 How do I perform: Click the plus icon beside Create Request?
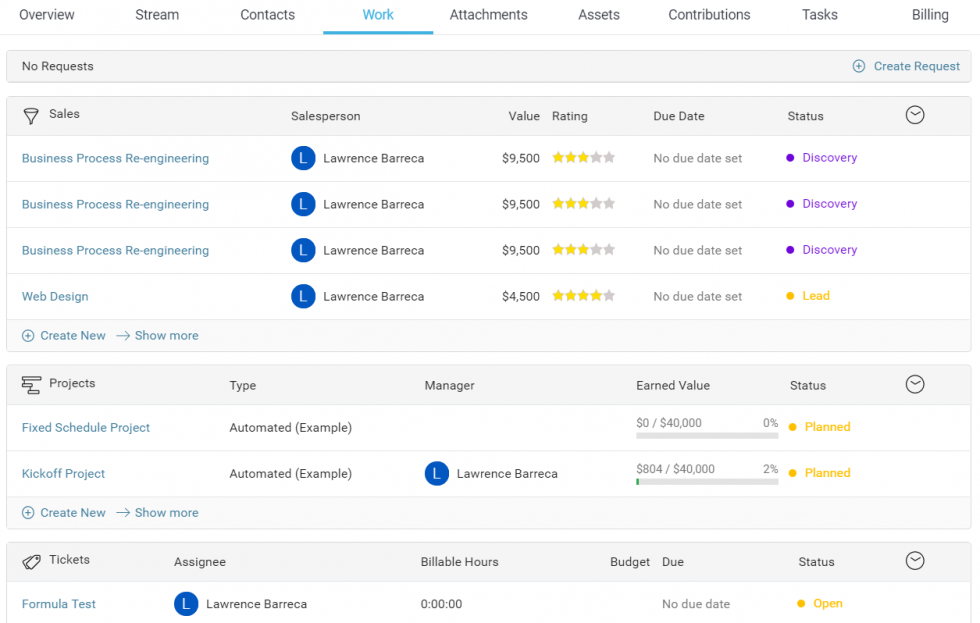tap(858, 66)
